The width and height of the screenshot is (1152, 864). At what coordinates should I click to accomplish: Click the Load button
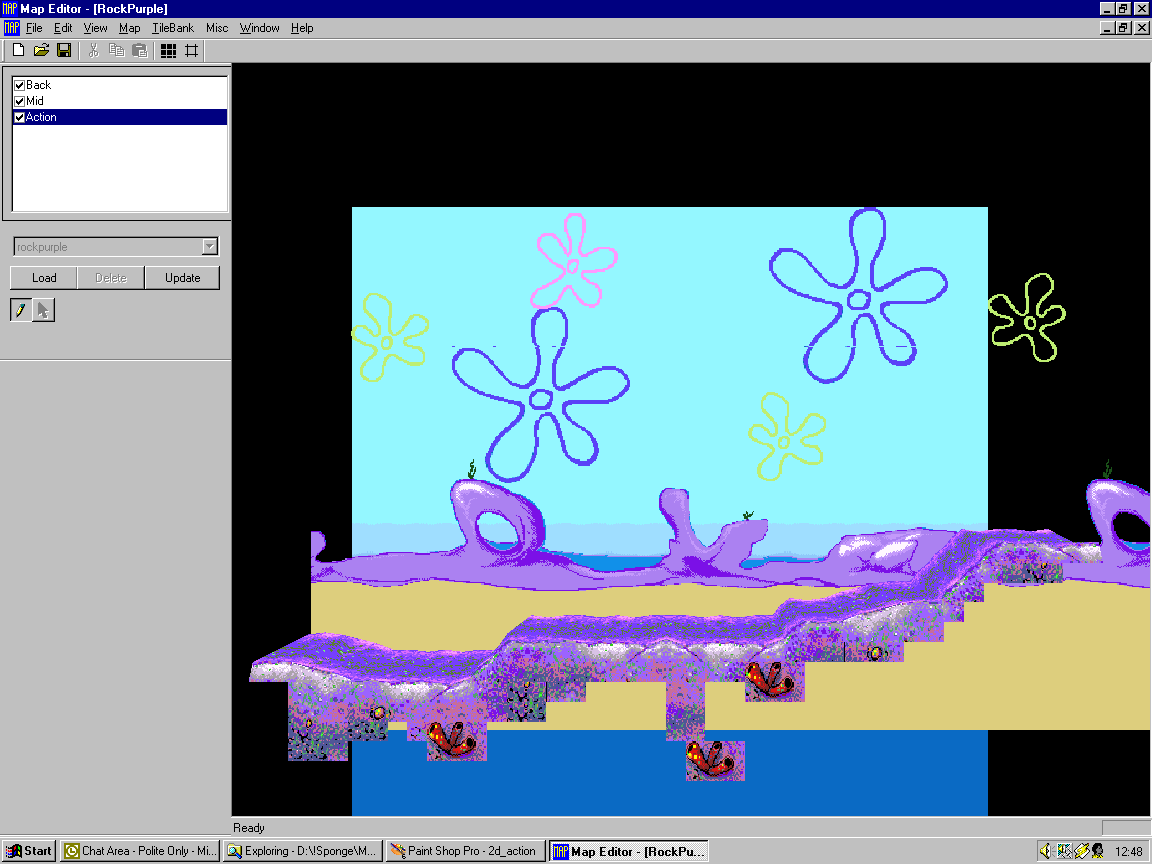(x=43, y=278)
